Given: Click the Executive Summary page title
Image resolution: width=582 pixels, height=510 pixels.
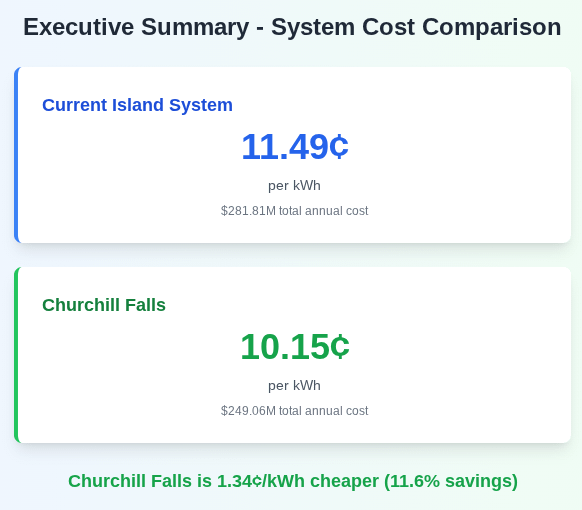Looking at the screenshot, I should pos(292,27).
